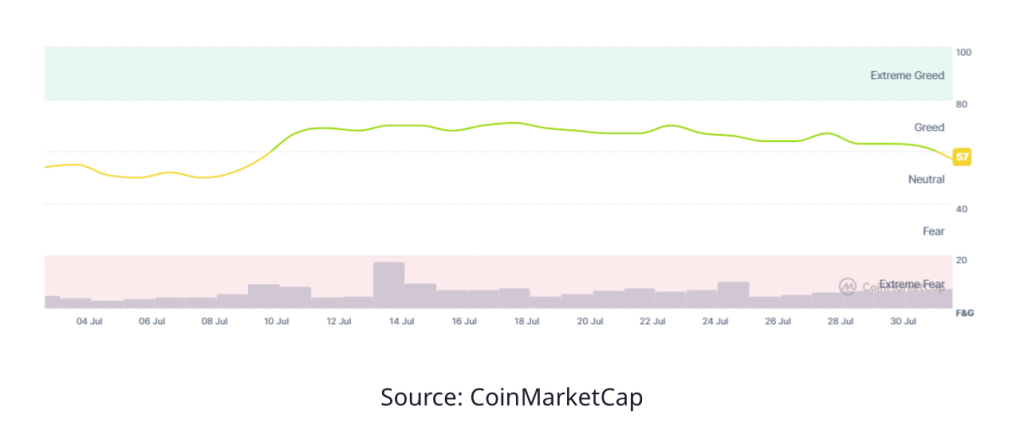The height and width of the screenshot is (427, 1024).
Task: Click the 18 Jul date label
Action: click(526, 321)
